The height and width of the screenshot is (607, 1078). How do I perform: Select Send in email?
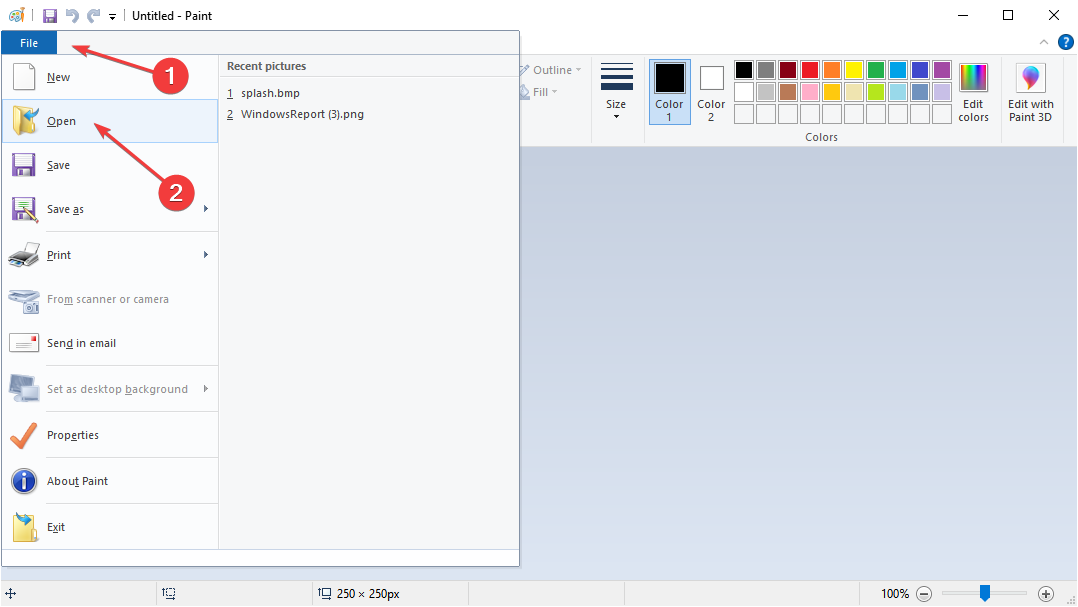pos(110,343)
